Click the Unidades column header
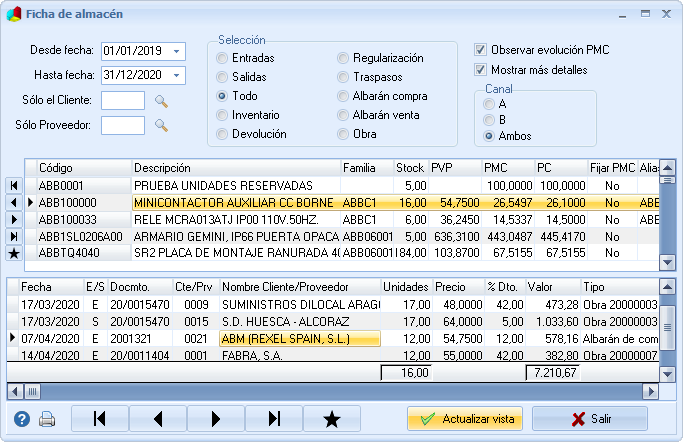683x442 pixels. tap(406, 287)
